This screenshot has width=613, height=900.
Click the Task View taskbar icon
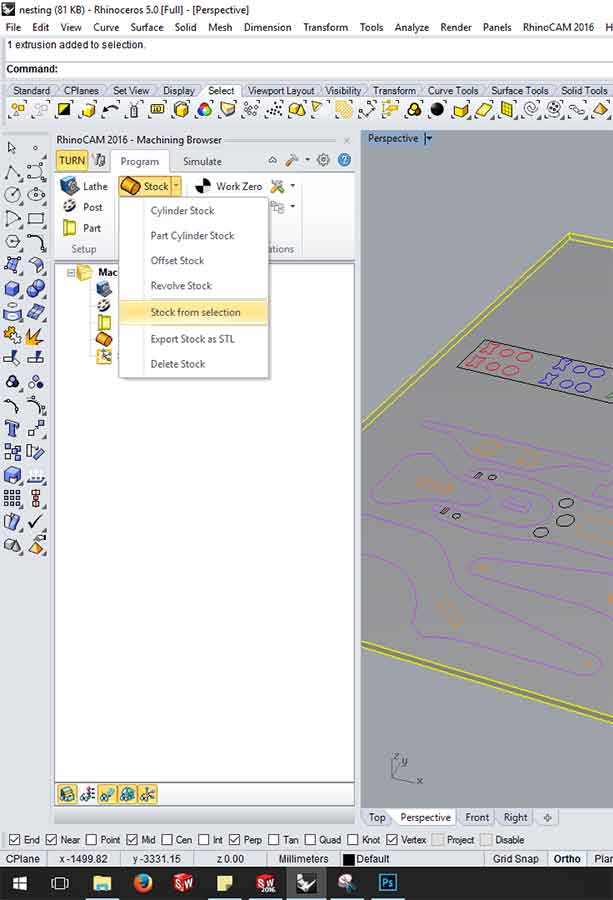(x=60, y=883)
